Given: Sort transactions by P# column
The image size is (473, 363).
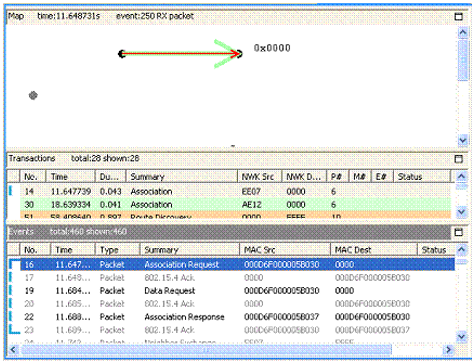Looking at the screenshot, I should pyautogui.click(x=337, y=176).
